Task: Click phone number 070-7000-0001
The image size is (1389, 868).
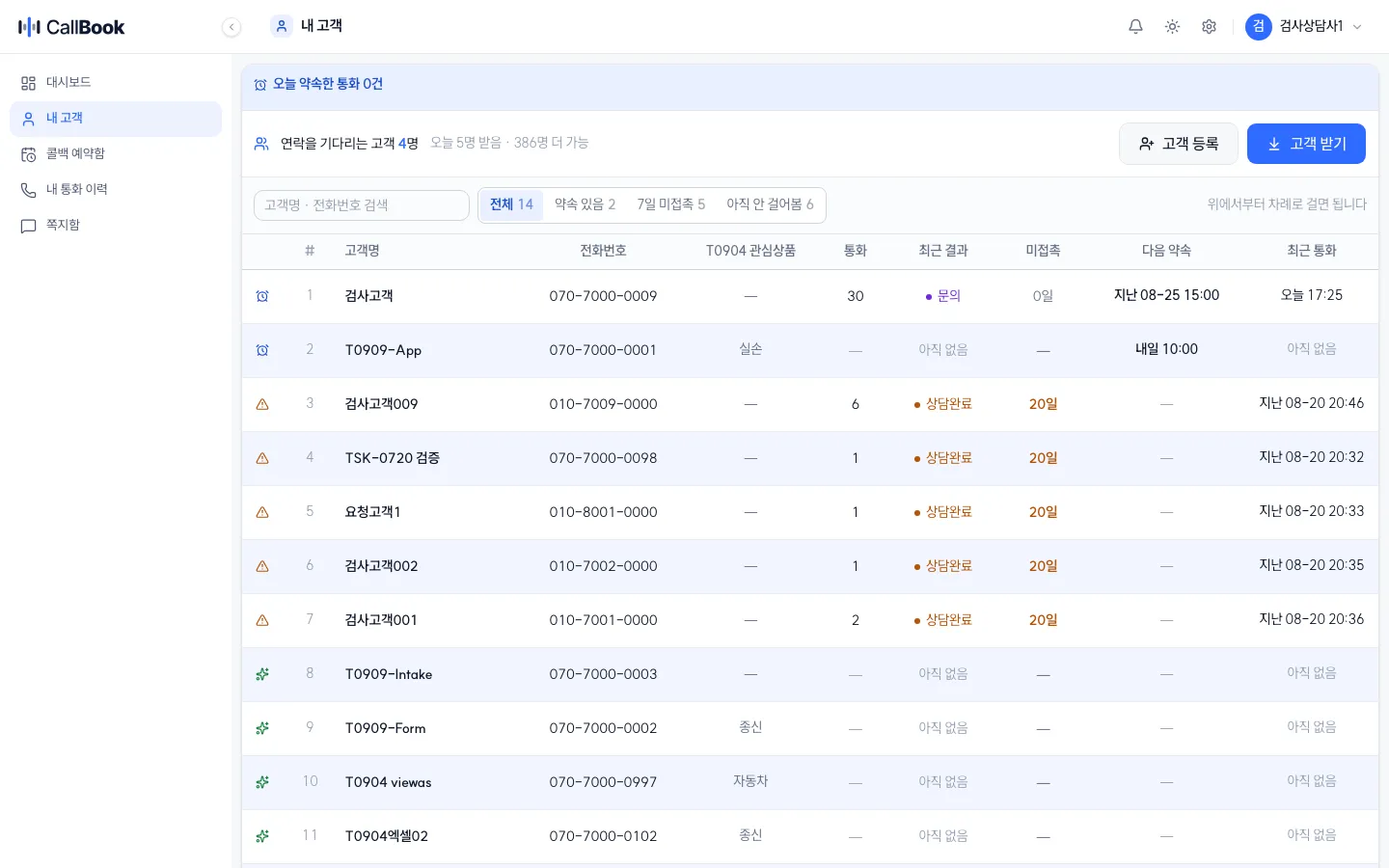Action: tap(603, 350)
